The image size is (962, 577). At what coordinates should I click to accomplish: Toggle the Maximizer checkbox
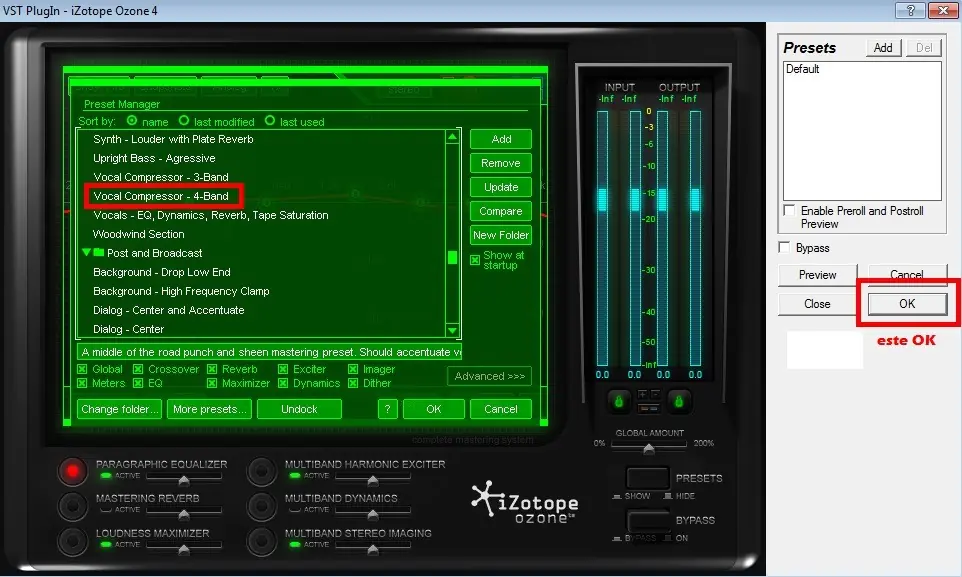(212, 383)
